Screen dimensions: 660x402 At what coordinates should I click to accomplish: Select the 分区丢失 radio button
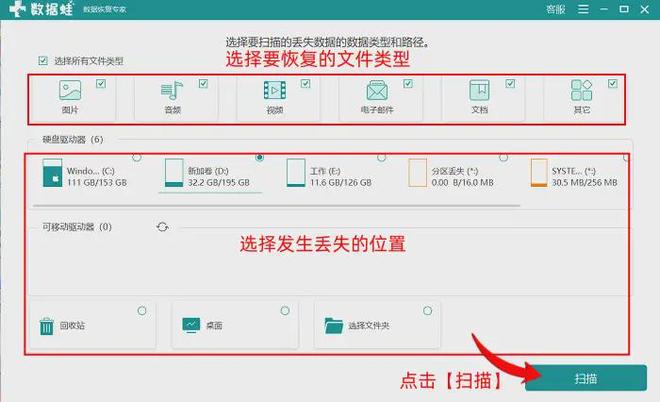coord(503,157)
